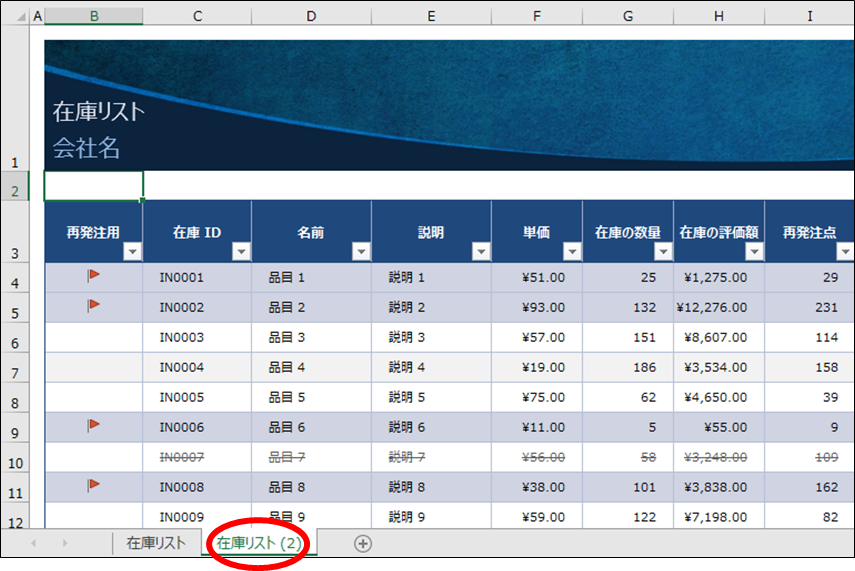Select column G header
This screenshot has height=571, width=855.
(x=628, y=16)
